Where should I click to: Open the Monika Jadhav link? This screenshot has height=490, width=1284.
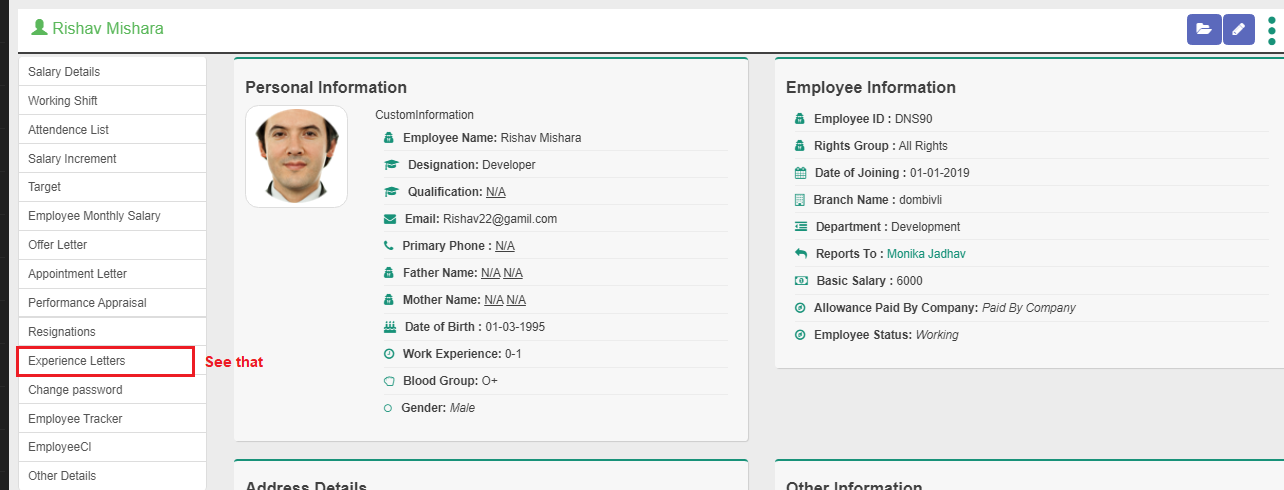point(926,254)
